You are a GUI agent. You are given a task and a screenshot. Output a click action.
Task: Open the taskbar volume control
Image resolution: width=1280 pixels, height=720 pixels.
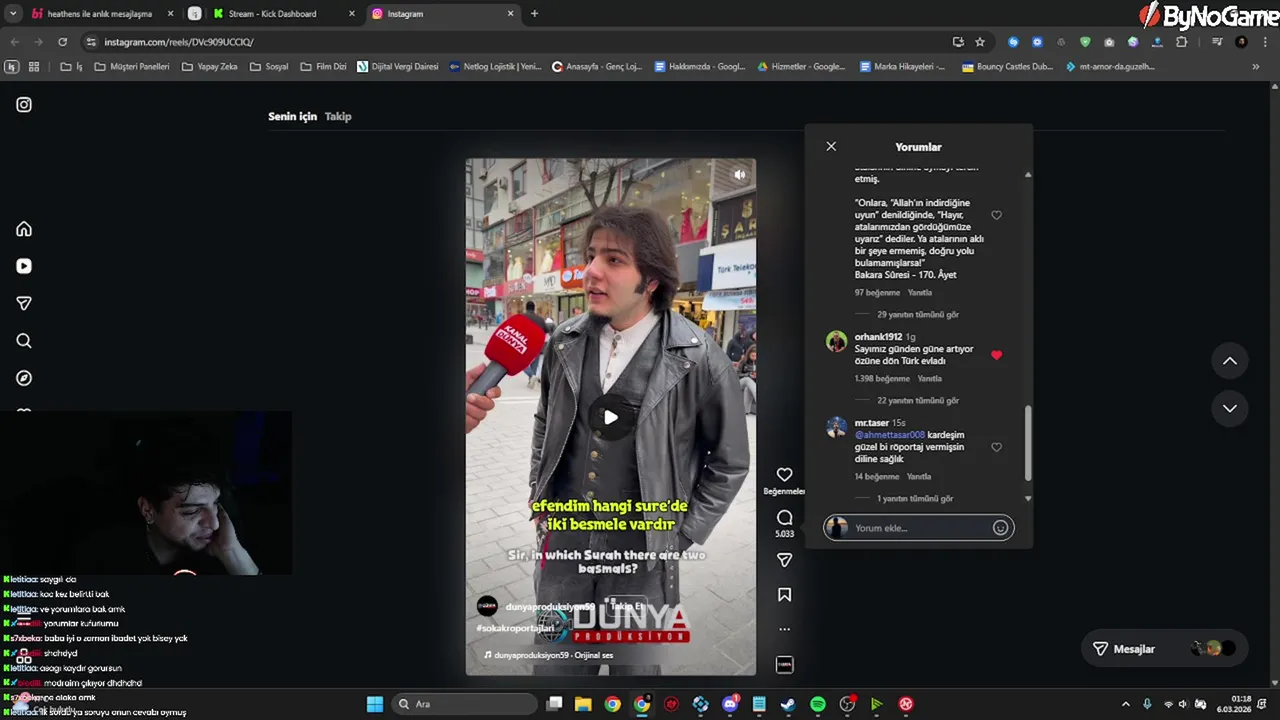1183,704
